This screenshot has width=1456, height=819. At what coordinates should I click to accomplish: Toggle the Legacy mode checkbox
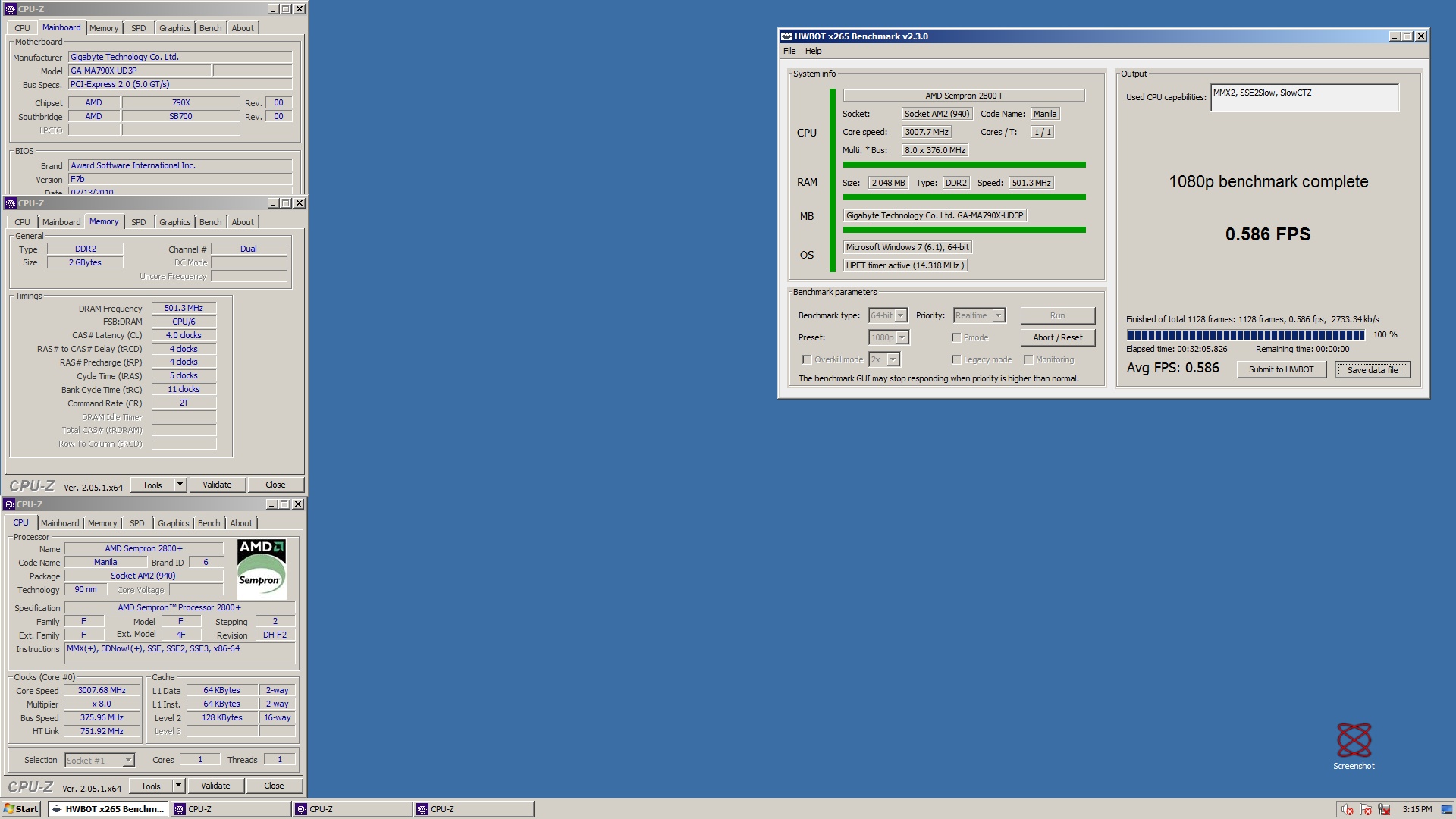point(956,360)
